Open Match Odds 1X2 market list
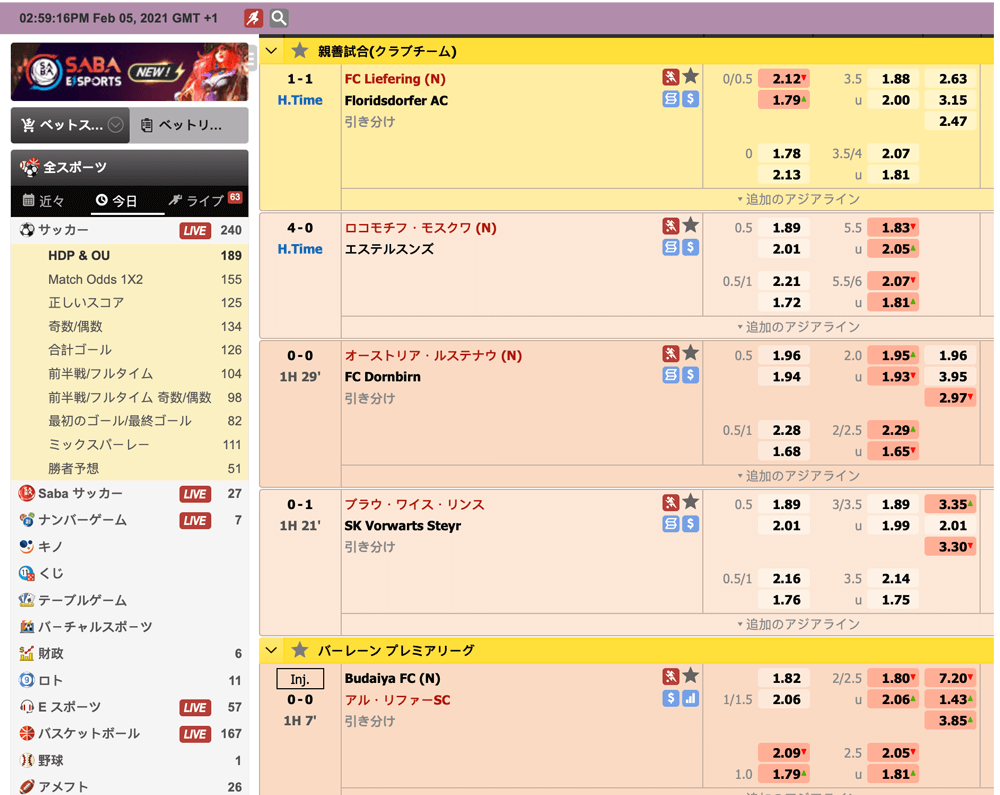Viewport: 1000px width, 795px height. pos(96,279)
